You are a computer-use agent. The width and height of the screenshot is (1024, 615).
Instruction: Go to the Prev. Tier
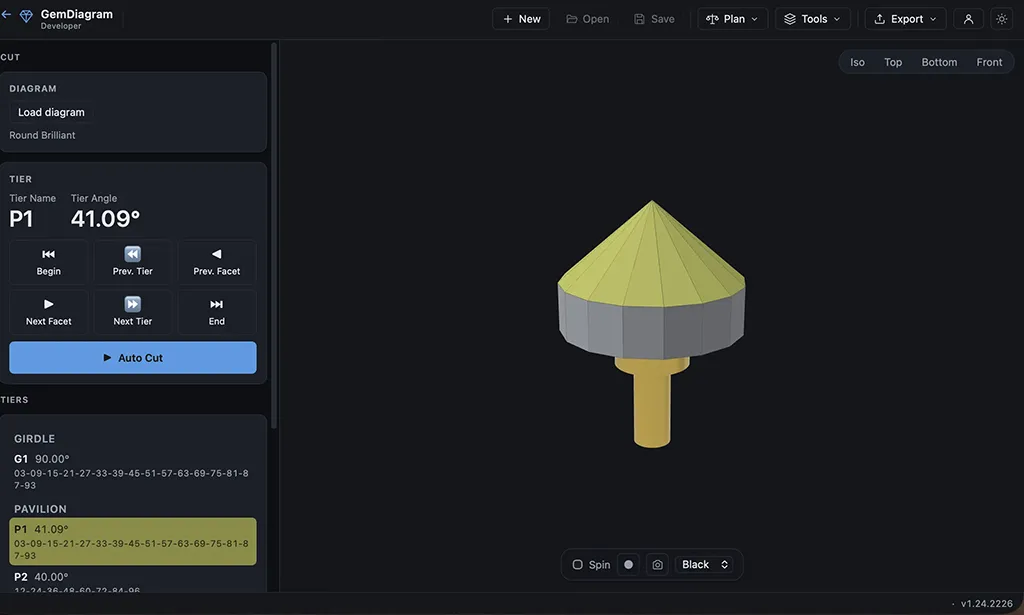click(x=133, y=262)
